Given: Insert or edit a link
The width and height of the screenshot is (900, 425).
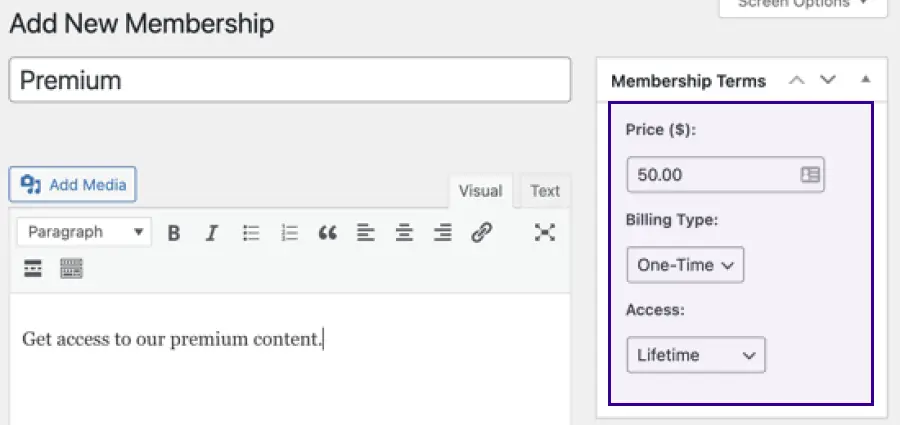Looking at the screenshot, I should click(x=482, y=233).
